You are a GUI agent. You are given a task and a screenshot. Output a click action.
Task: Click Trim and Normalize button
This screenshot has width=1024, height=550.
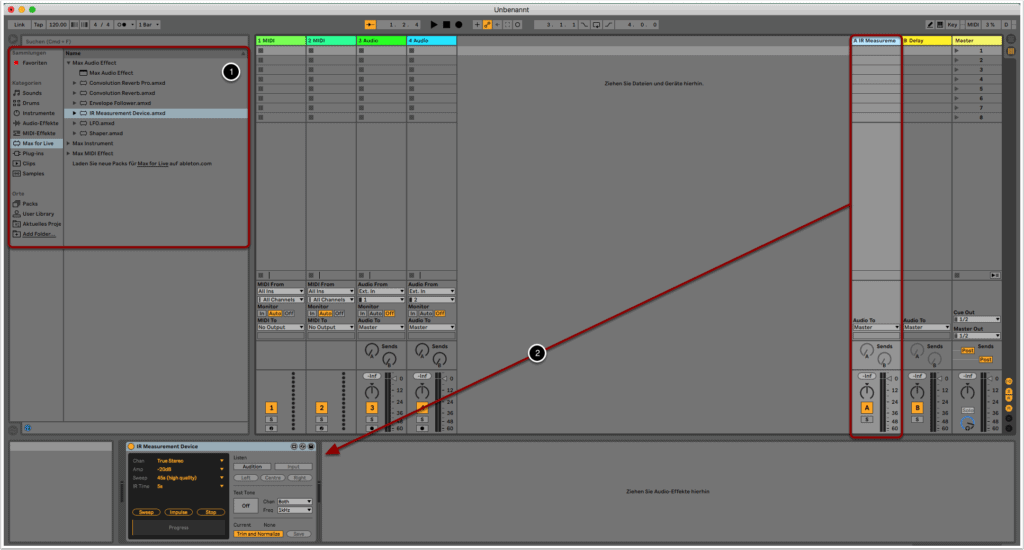(x=256, y=534)
